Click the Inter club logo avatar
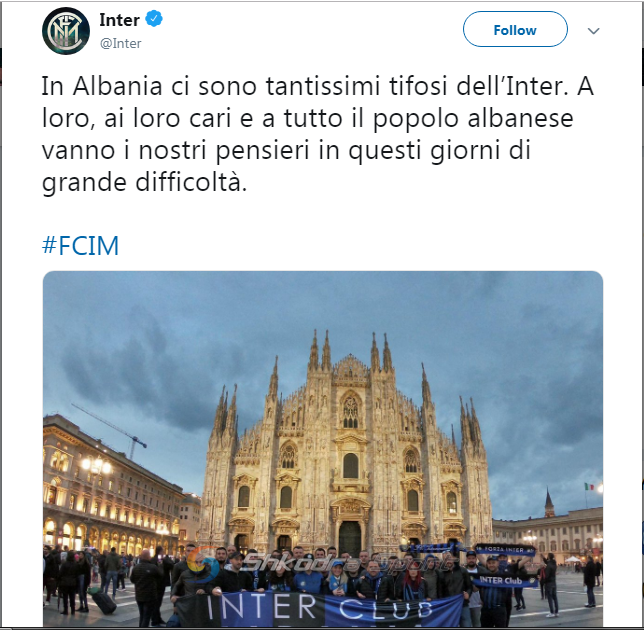 pyautogui.click(x=66, y=31)
